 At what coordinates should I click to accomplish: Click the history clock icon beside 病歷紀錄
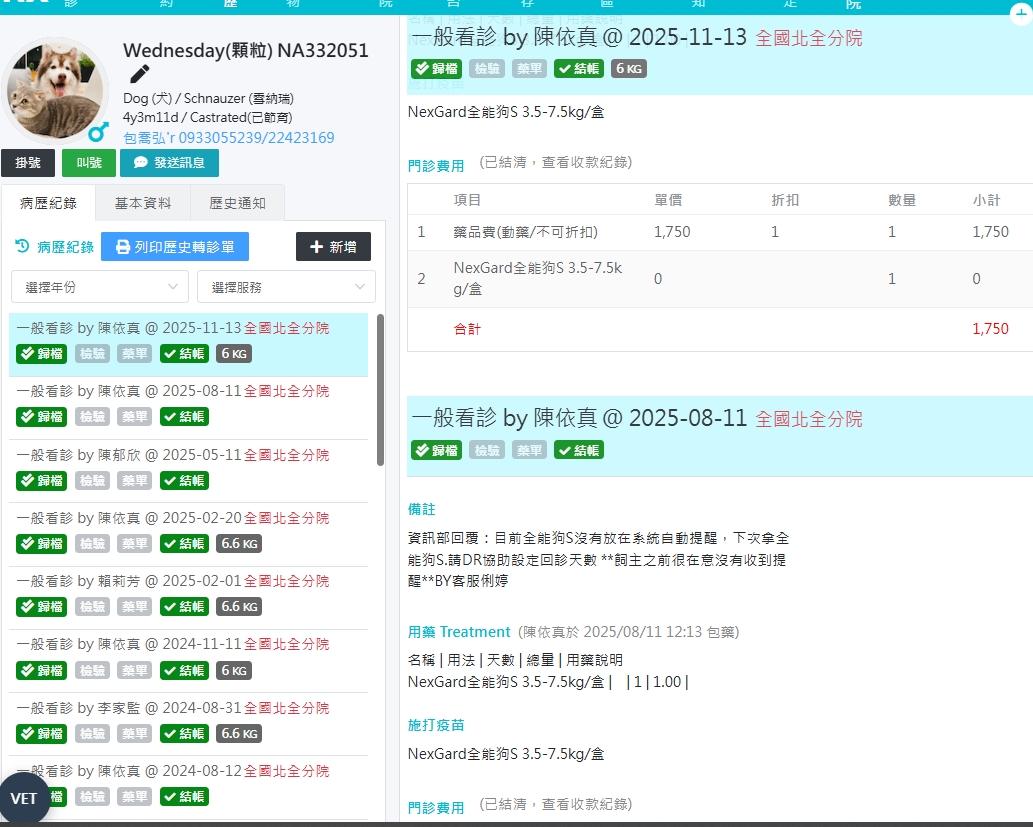[x=22, y=246]
